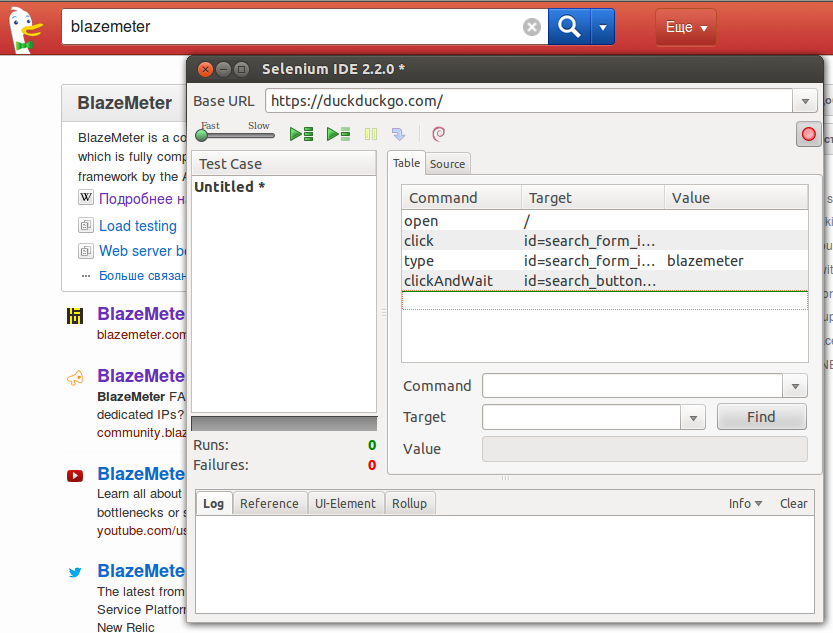833x633 pixels.
Task: Clear the log output
Action: 793,503
